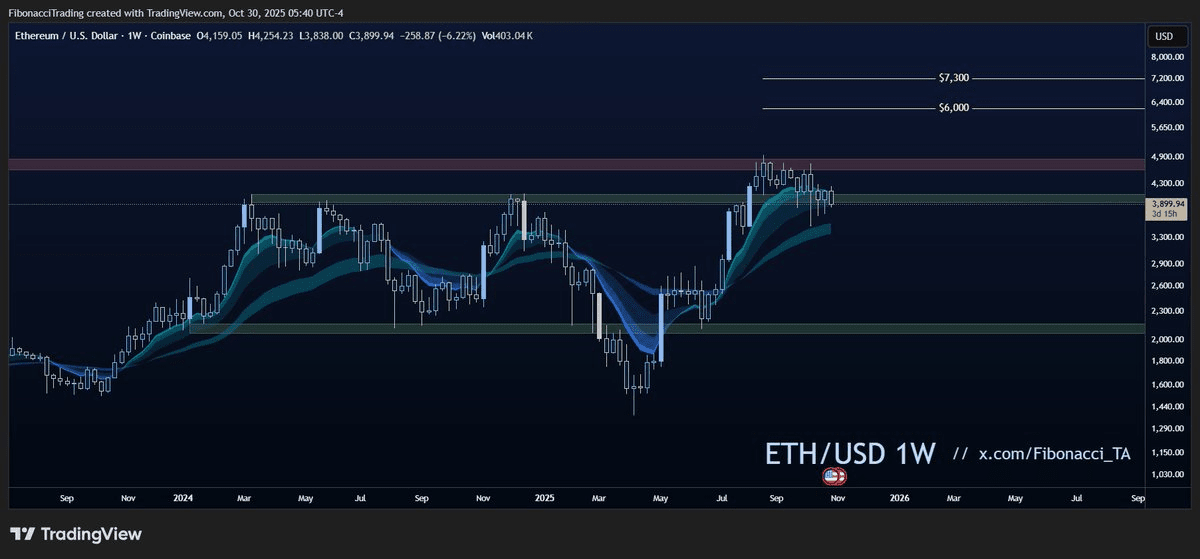Image resolution: width=1200 pixels, height=559 pixels.
Task: Click the x.com/Fibonacci_TA link text
Action: tap(1054, 454)
